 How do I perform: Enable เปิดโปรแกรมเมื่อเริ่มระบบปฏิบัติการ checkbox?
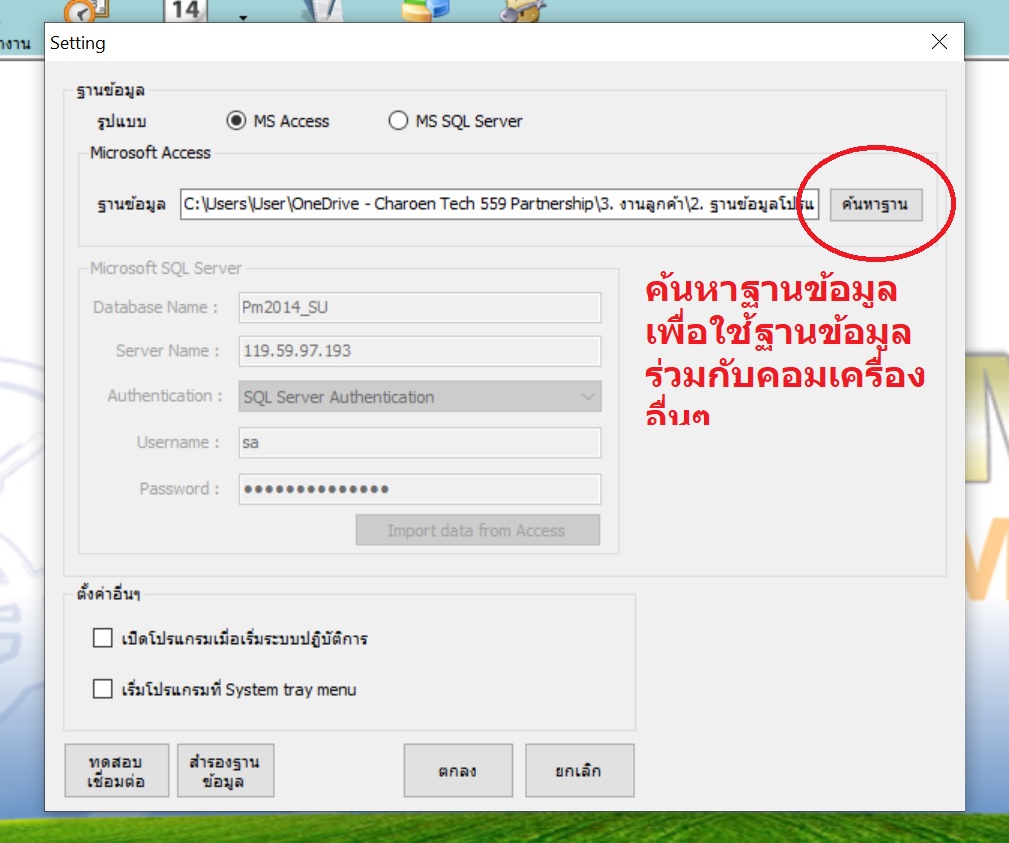point(102,638)
